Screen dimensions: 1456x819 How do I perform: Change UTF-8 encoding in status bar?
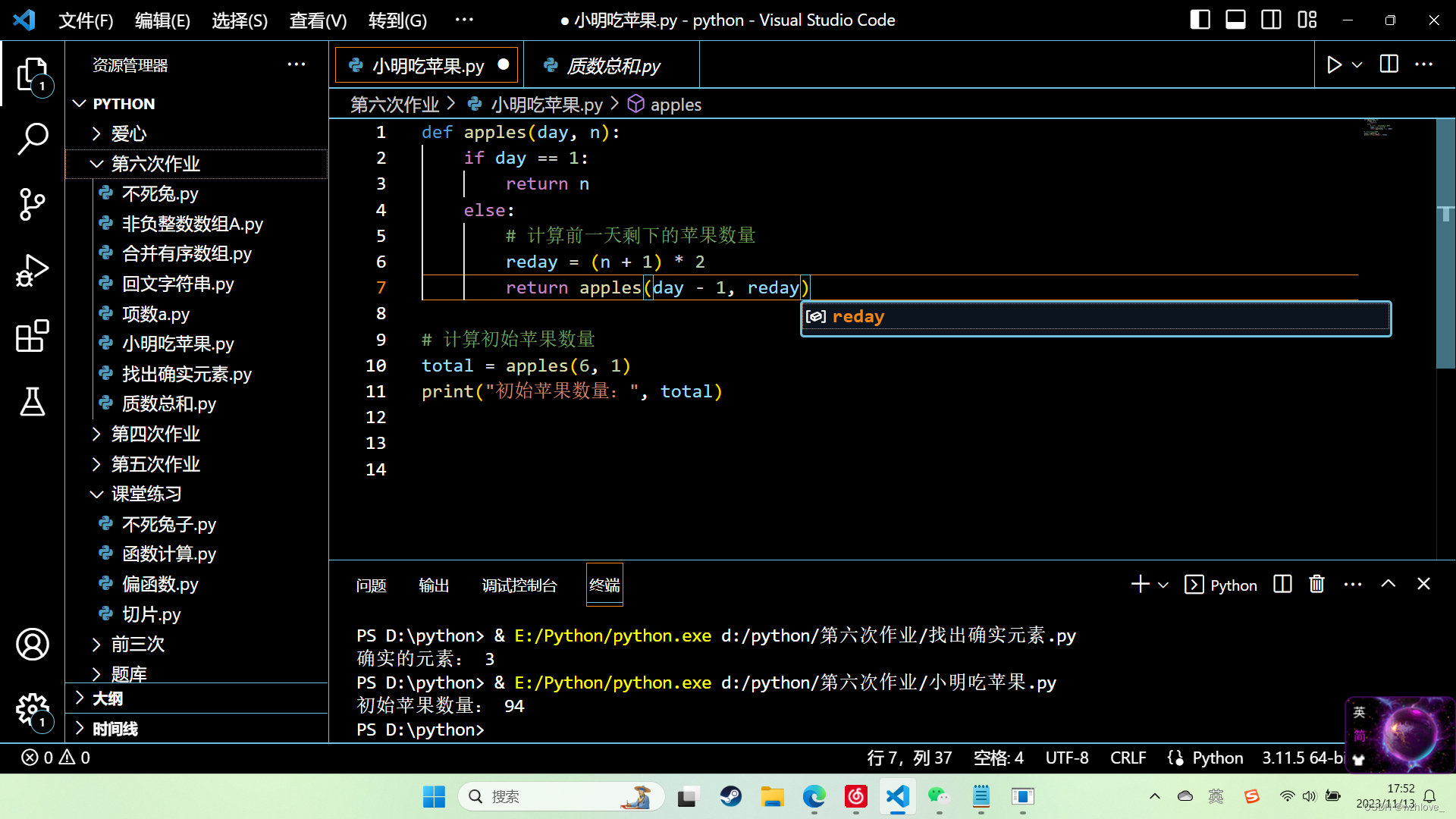click(1067, 758)
